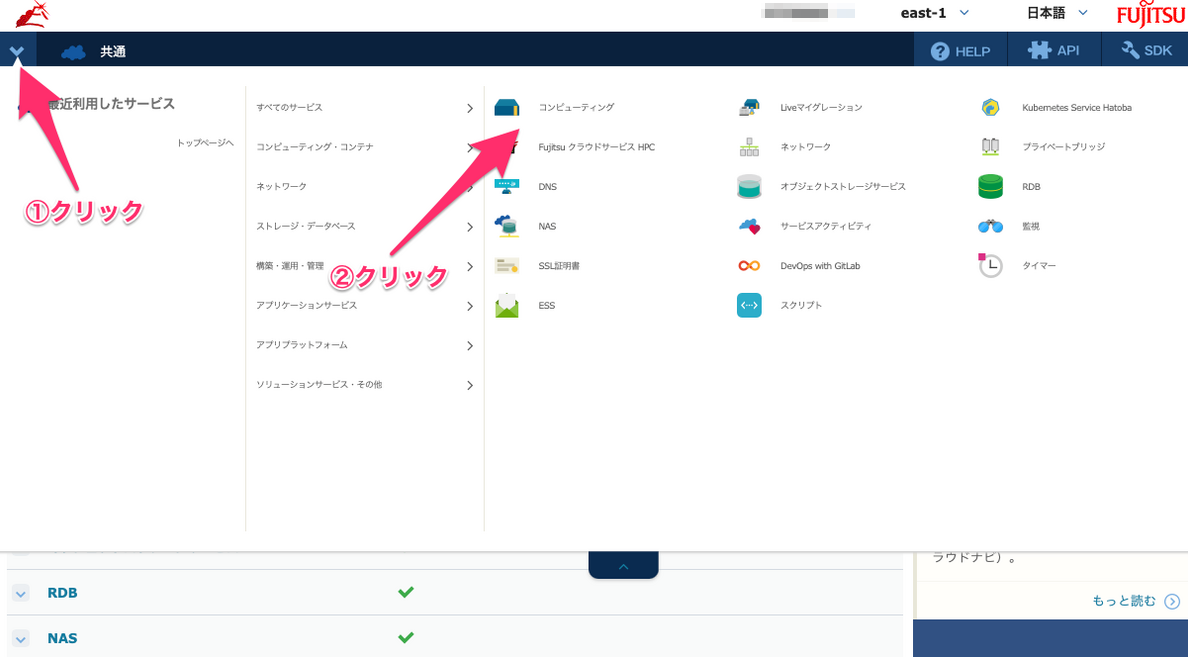
Task: Click the Kubernetes Service Hatoba icon
Action: coord(991,107)
